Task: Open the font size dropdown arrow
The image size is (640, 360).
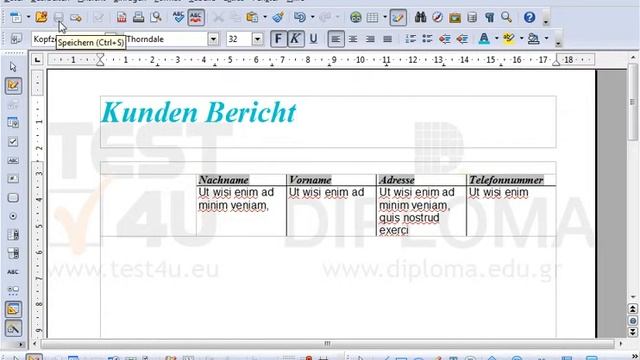Action: 258,39
